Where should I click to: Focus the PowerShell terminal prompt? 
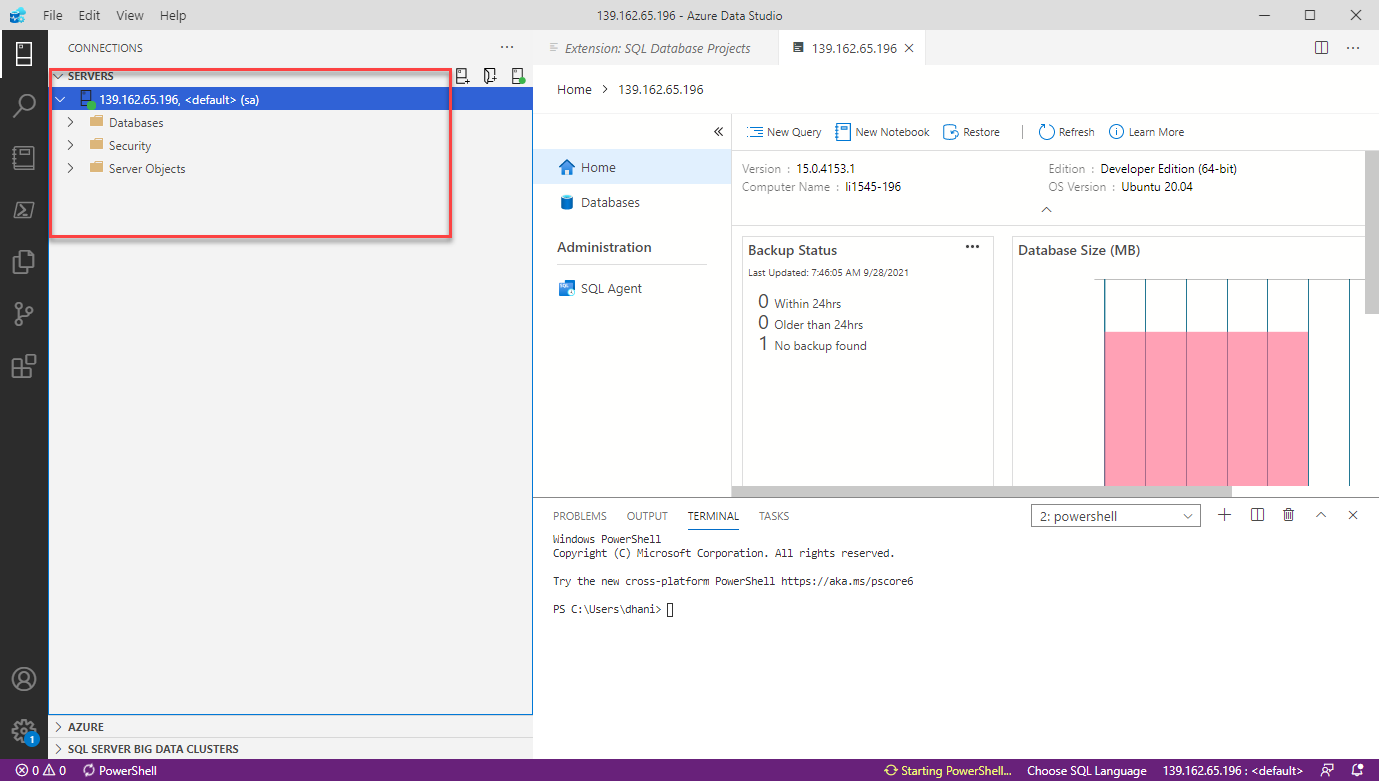(x=670, y=609)
